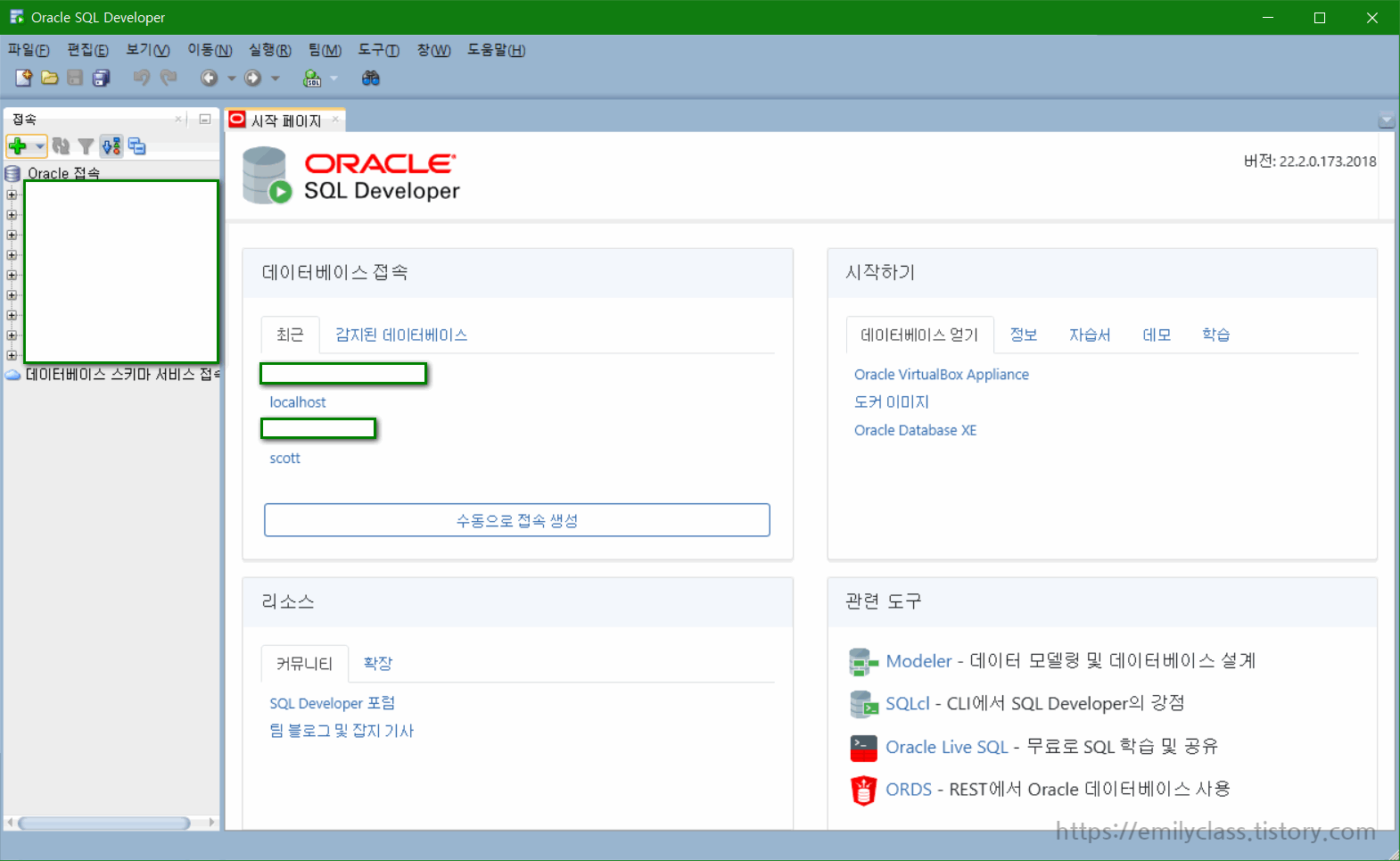Click the 수동으로 접속 생성 button
This screenshot has width=1400, height=861.
point(517,520)
